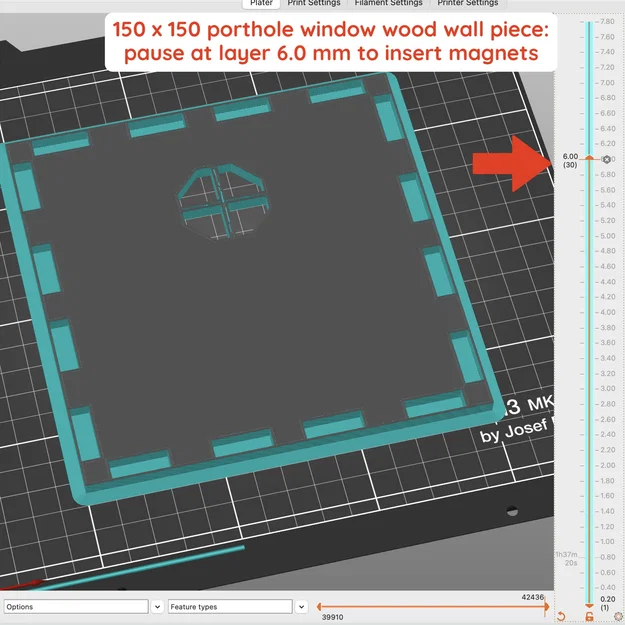
Task: Click the lower slider thumb at 0.20
Action: [589, 606]
